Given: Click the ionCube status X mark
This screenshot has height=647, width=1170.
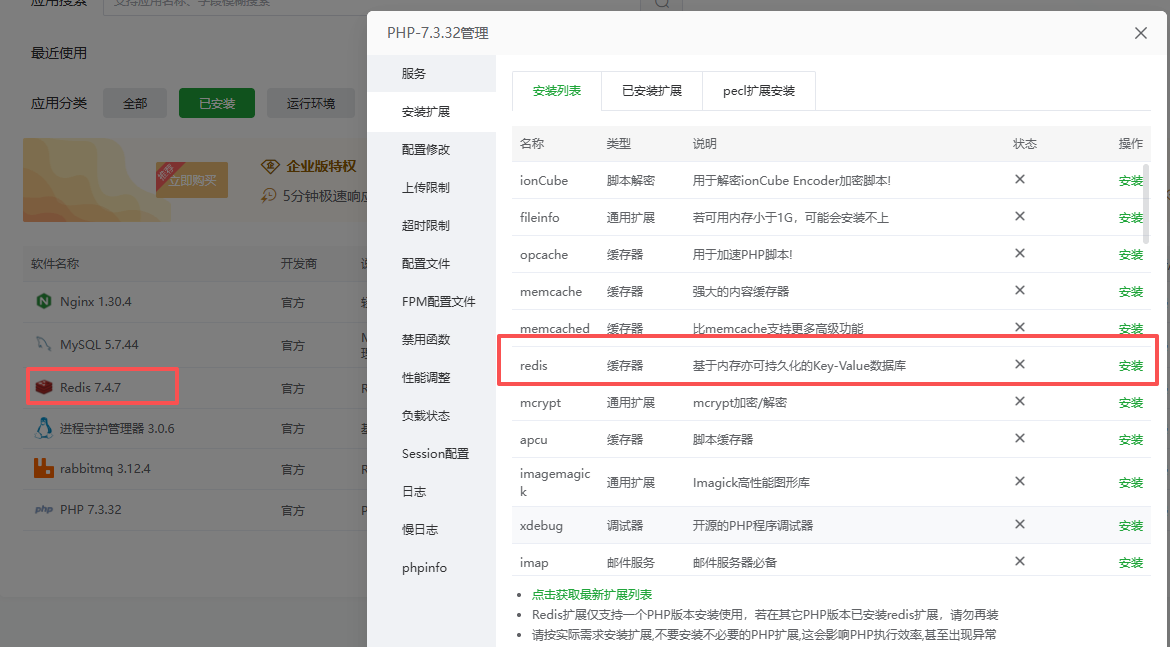Looking at the screenshot, I should 1019,179.
